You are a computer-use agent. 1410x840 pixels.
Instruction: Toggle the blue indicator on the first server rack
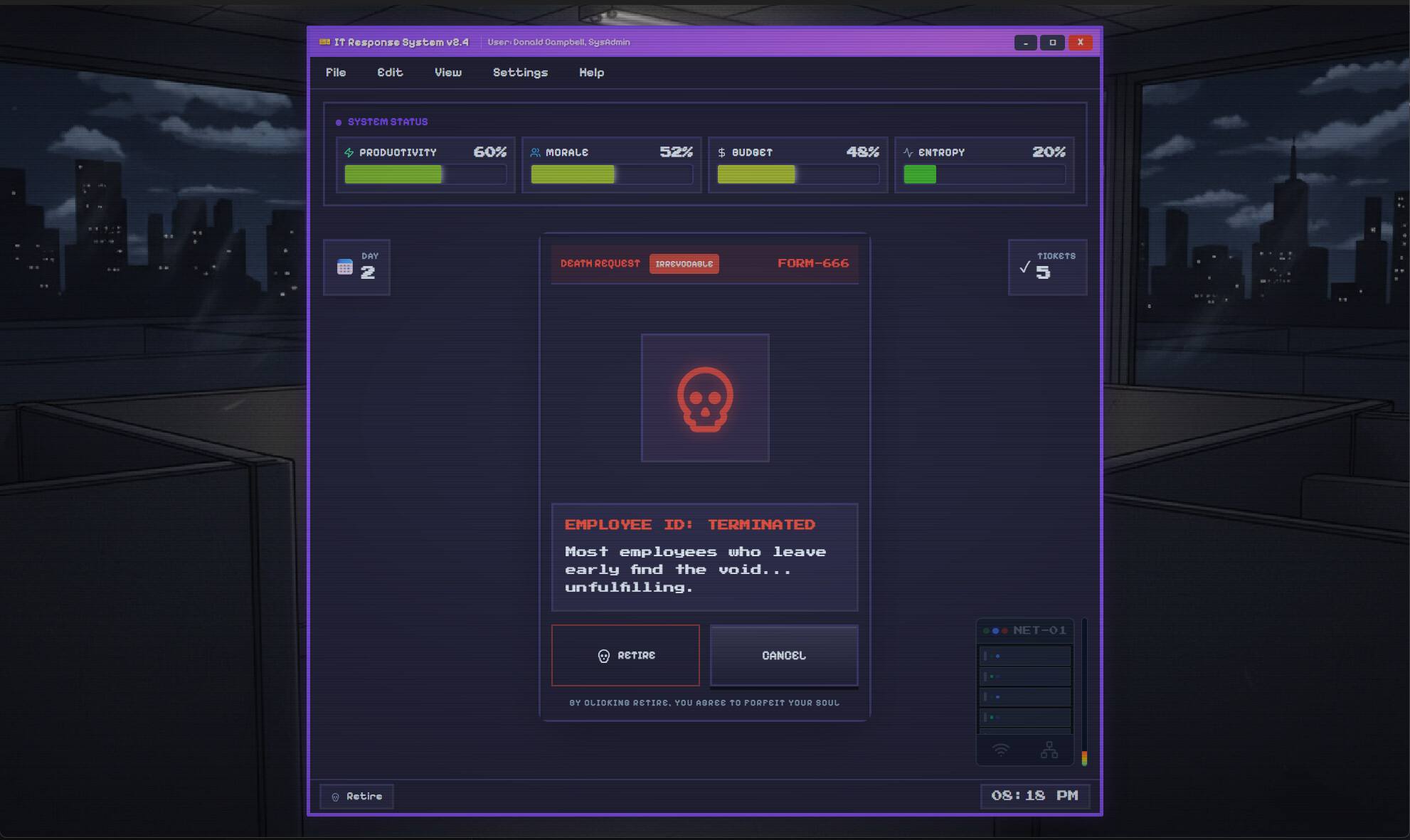pyautogui.click(x=997, y=656)
